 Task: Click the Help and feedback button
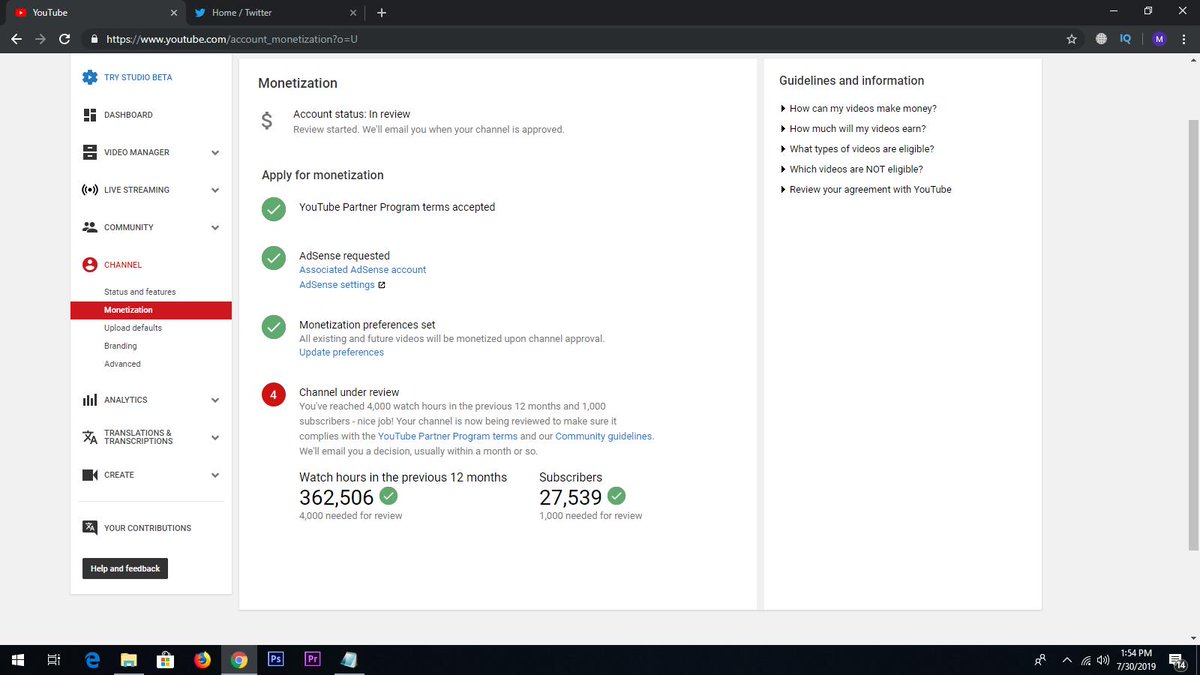(x=125, y=568)
